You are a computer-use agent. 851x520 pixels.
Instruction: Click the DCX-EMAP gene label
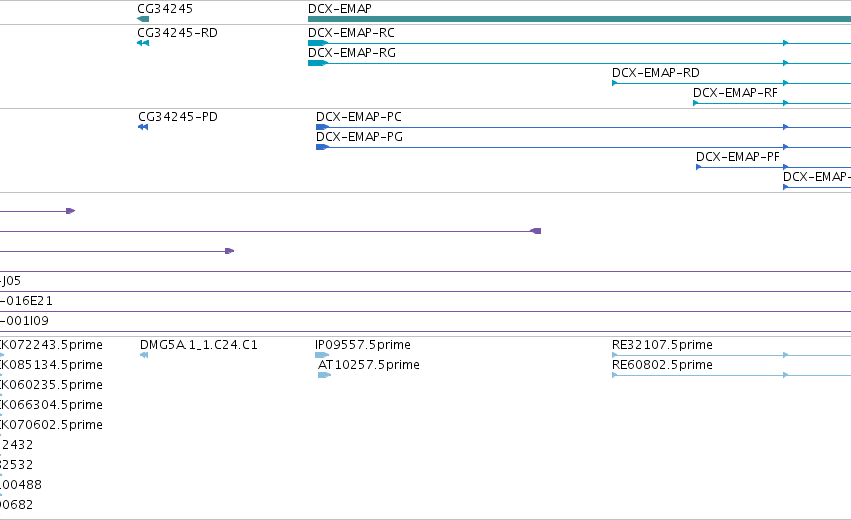tap(340, 9)
